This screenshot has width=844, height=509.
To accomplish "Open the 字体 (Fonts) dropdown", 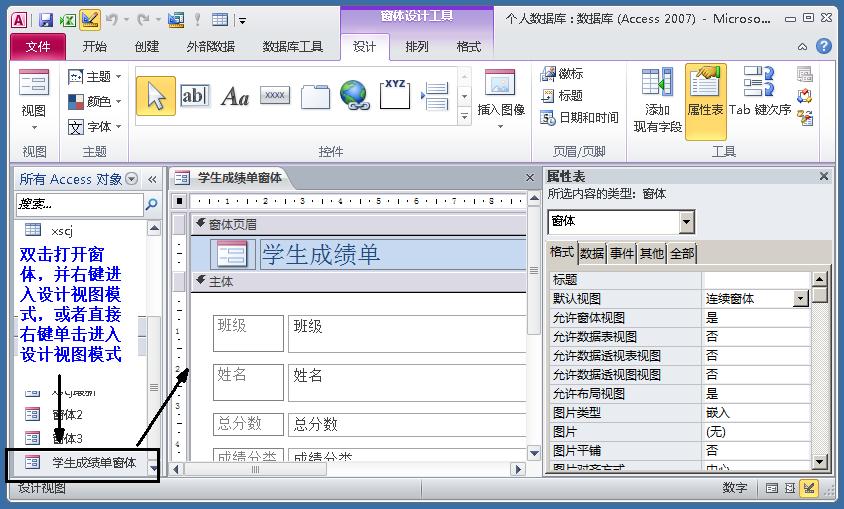I will pyautogui.click(x=94, y=127).
